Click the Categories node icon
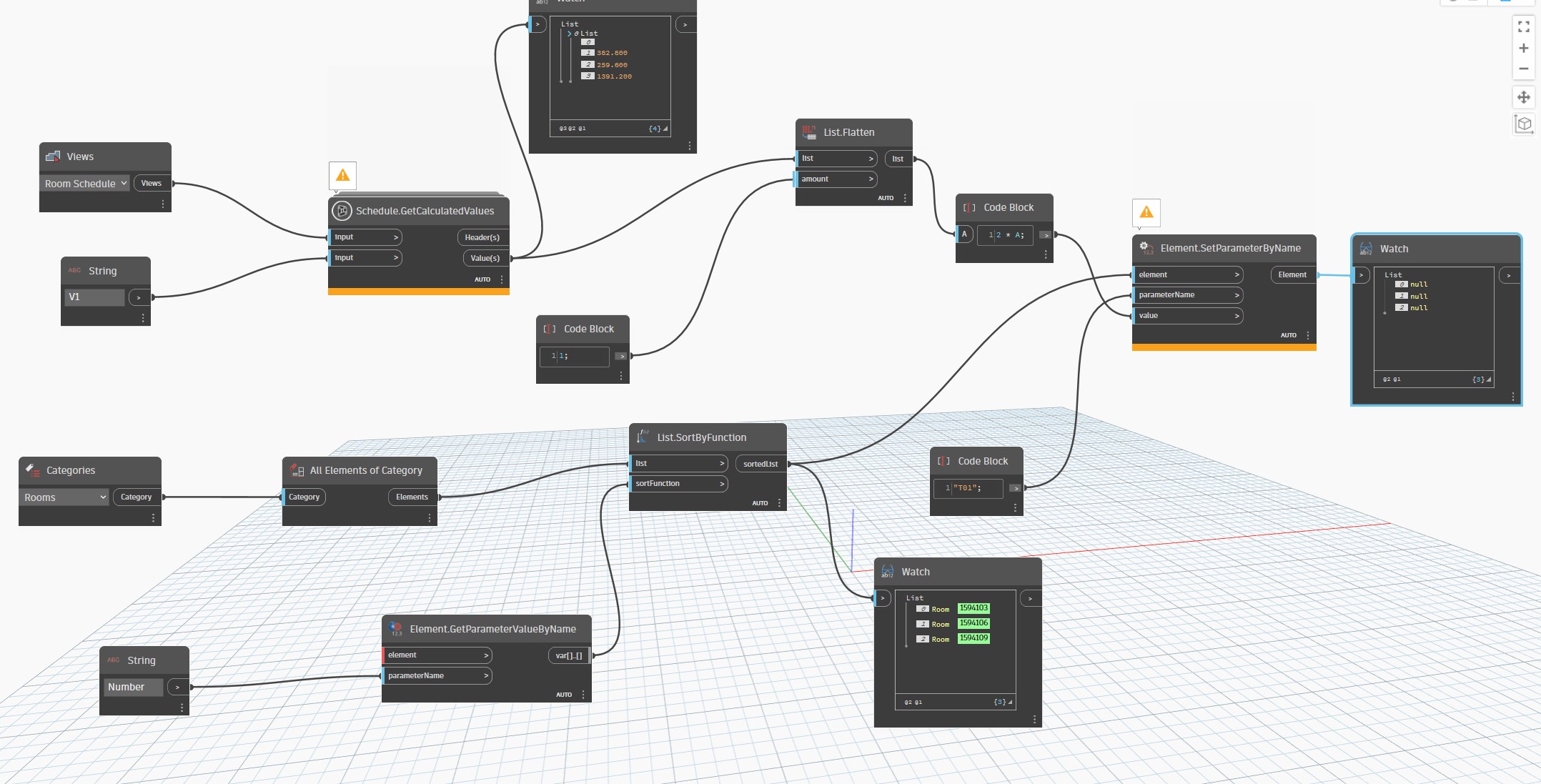The image size is (1541, 784). [x=33, y=470]
